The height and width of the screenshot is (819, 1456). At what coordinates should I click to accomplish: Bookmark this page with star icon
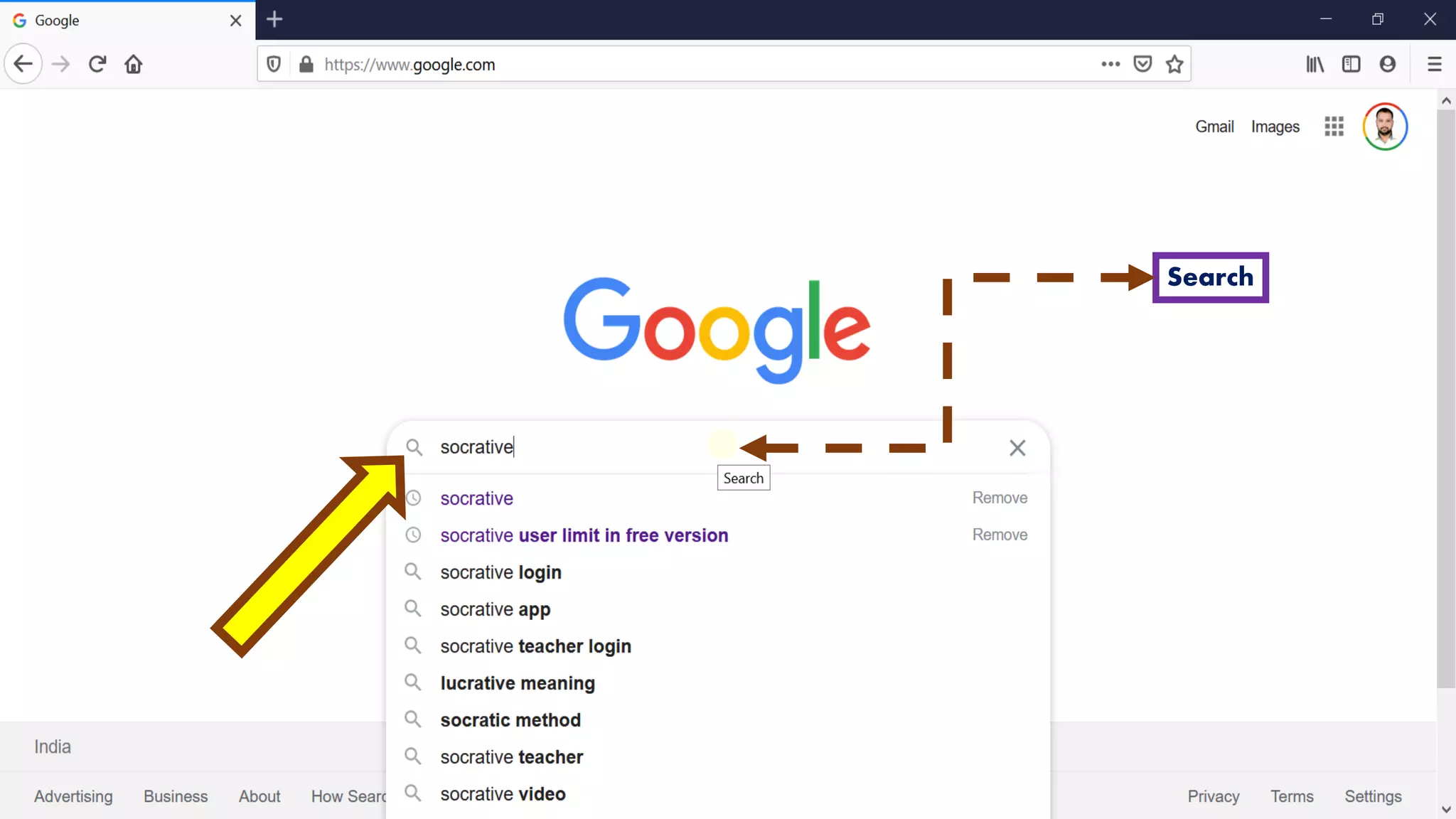[x=1174, y=64]
